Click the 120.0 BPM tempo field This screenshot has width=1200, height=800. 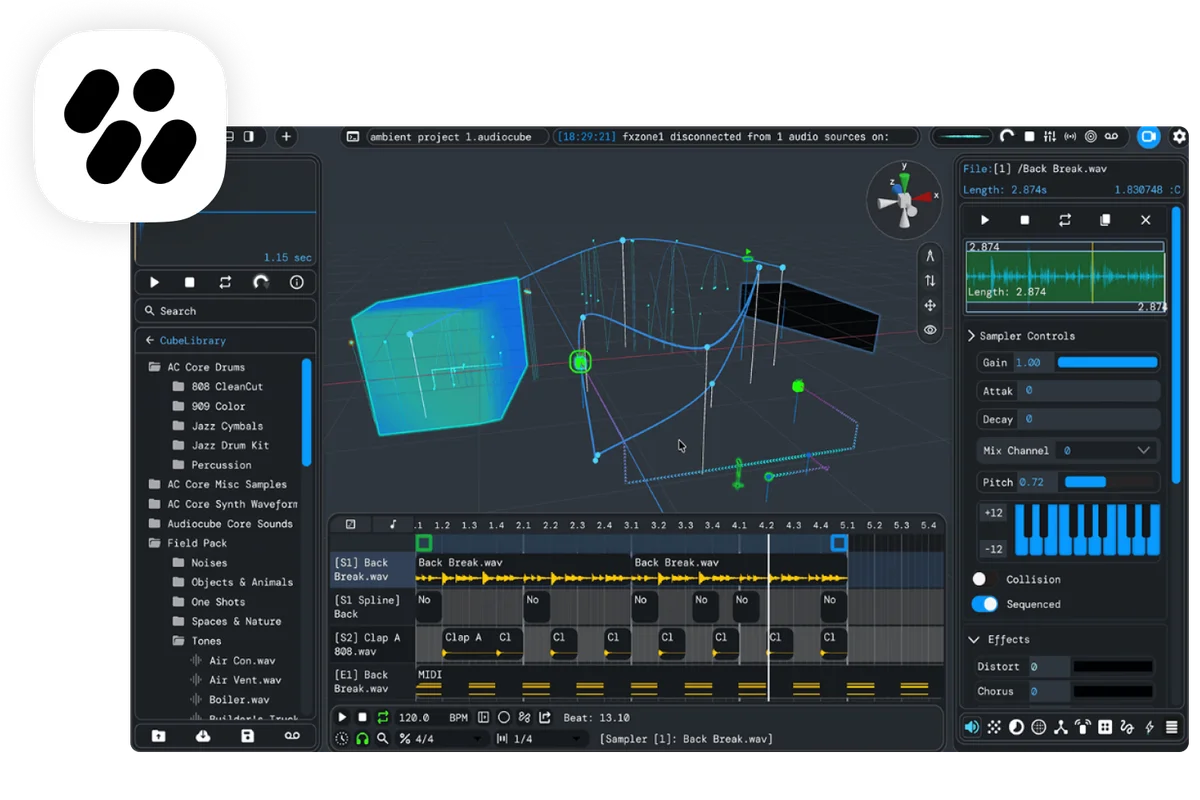pos(433,717)
